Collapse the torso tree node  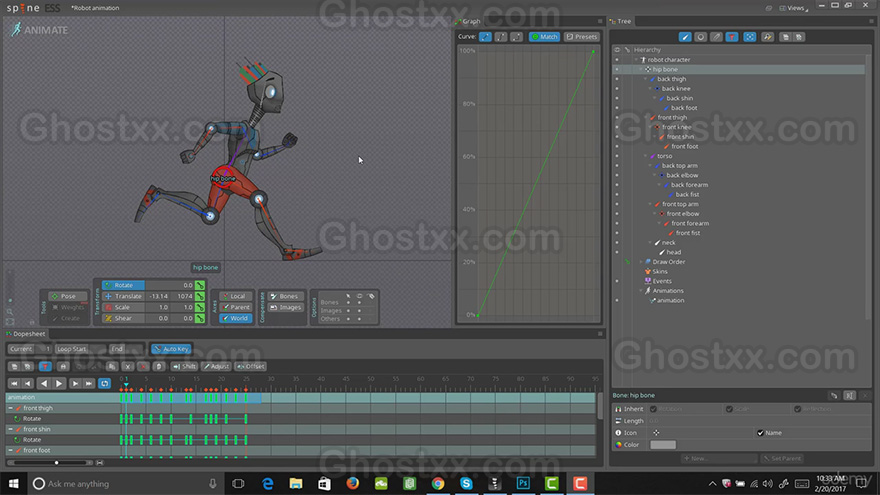pos(645,156)
